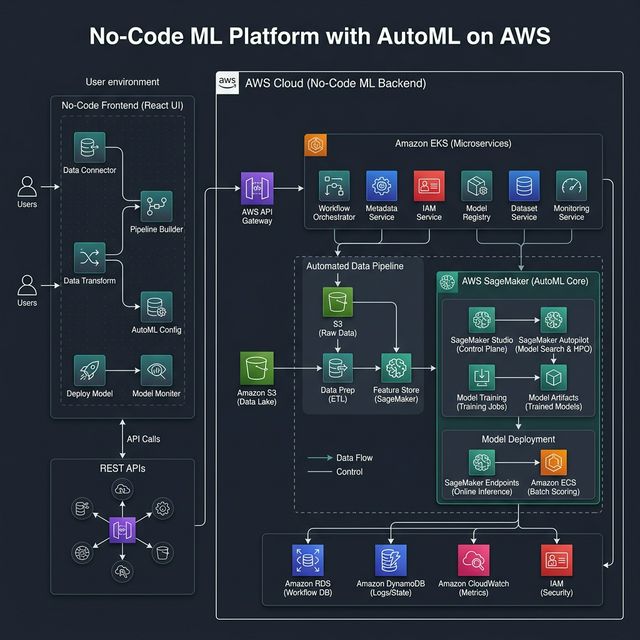Click 'Amazon EKS (Microservices)' title
The height and width of the screenshot is (640, 640).
point(453,144)
